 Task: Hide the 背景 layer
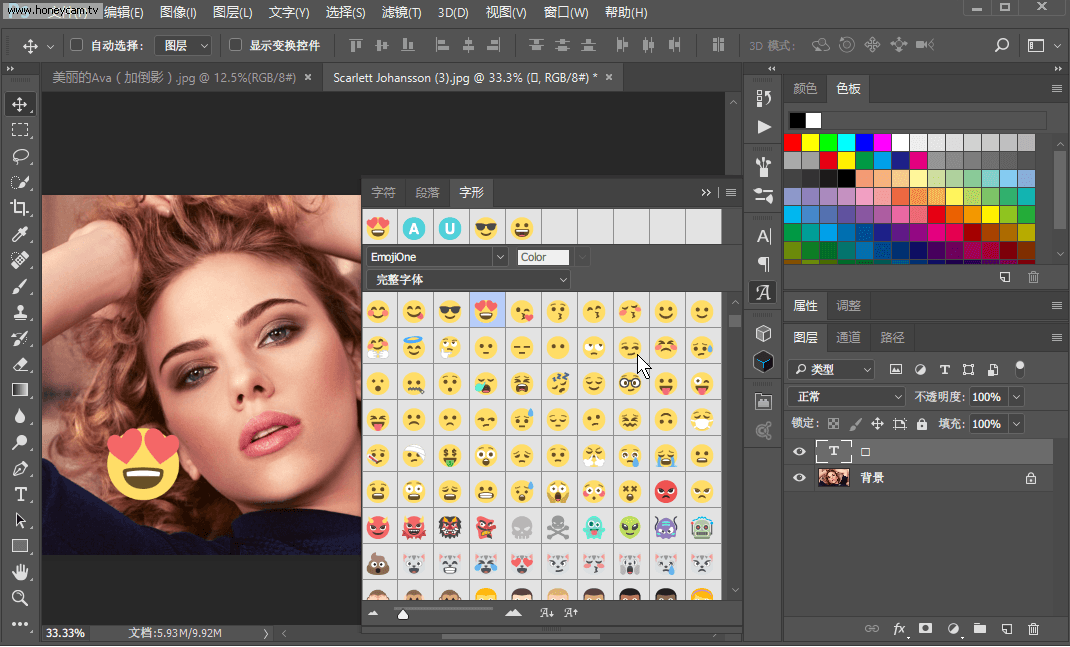coord(797,477)
